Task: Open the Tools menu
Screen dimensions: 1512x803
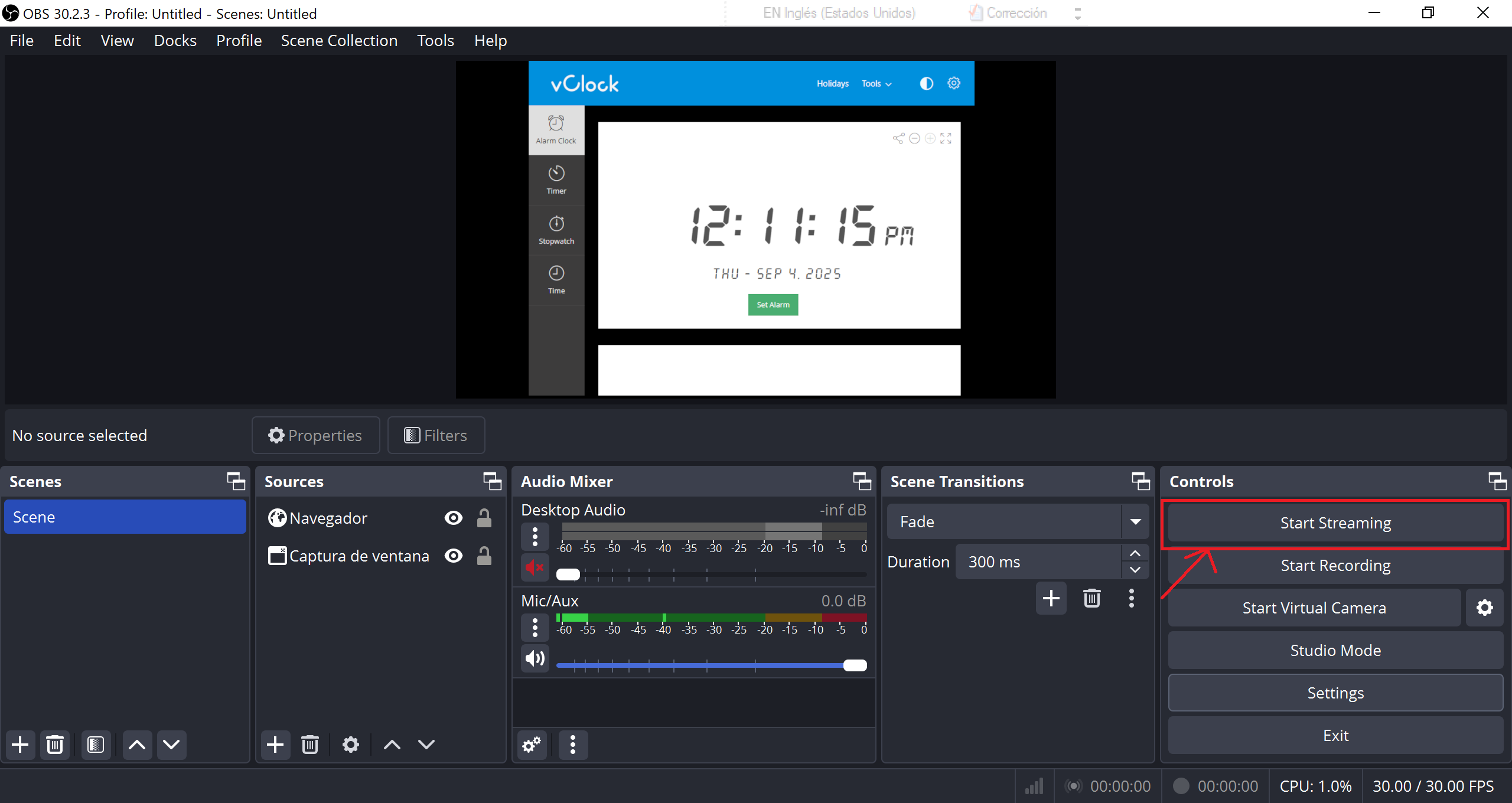Action: (x=435, y=41)
